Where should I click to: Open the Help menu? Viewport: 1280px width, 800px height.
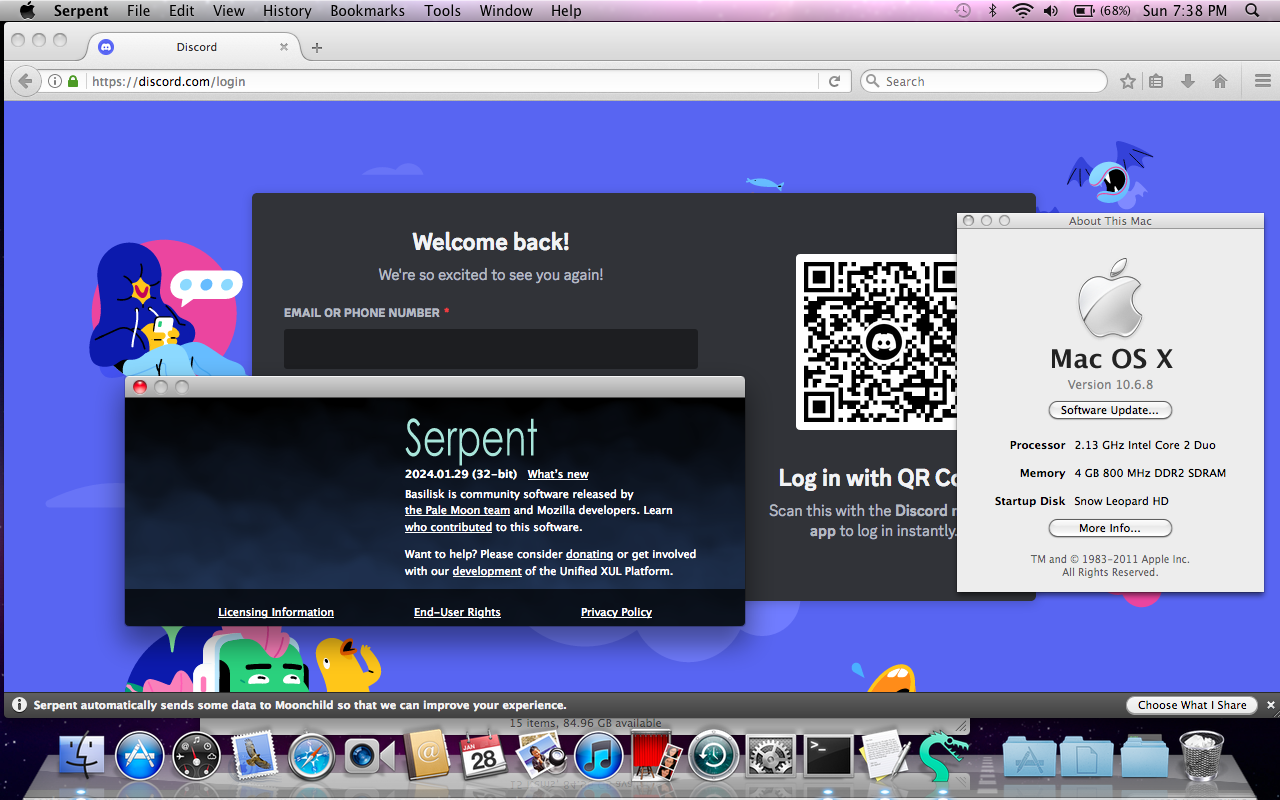pos(566,11)
